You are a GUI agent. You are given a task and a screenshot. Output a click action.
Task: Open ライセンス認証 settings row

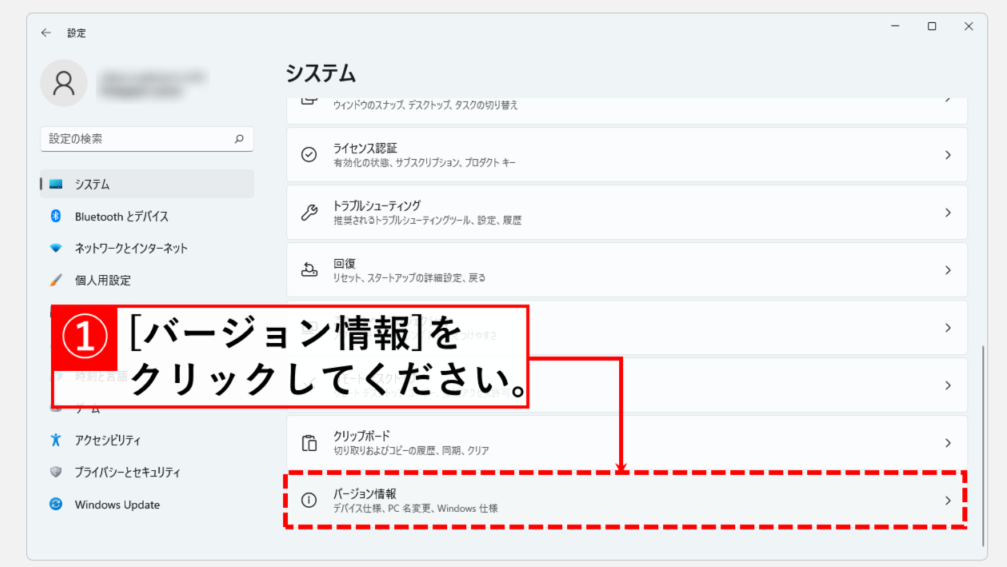(627, 155)
